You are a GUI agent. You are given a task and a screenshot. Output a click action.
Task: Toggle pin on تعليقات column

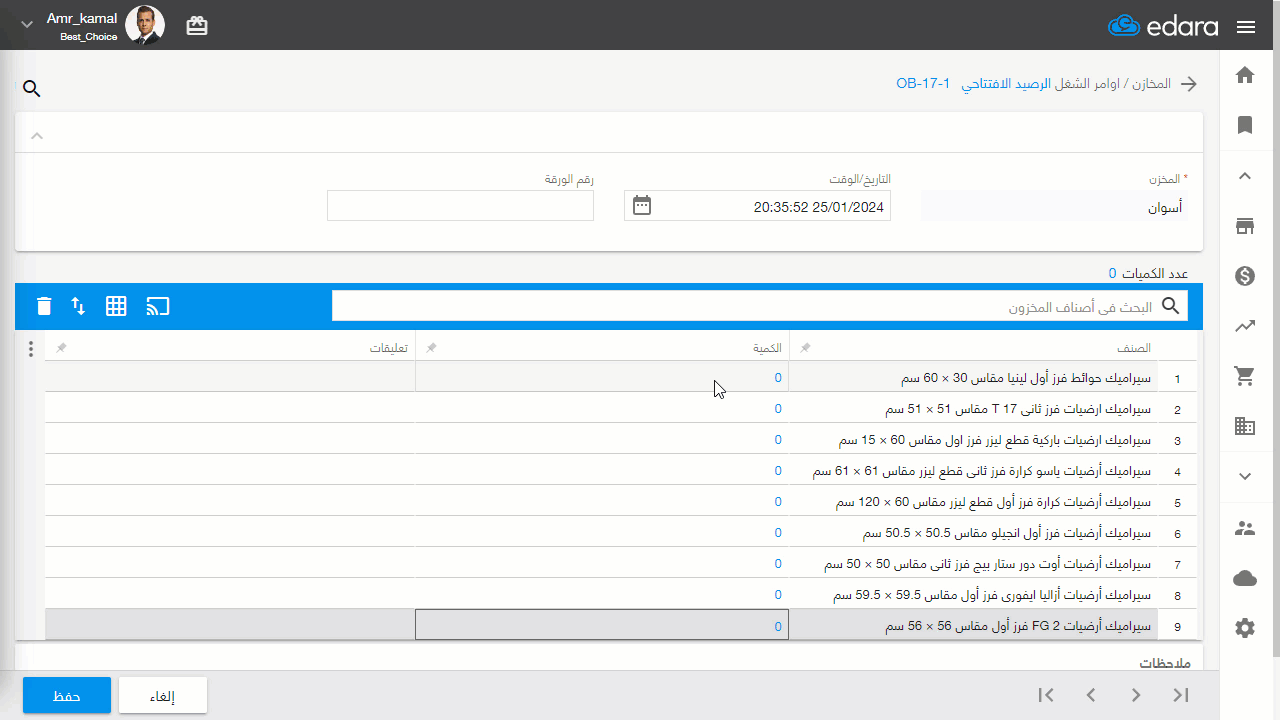coord(62,348)
